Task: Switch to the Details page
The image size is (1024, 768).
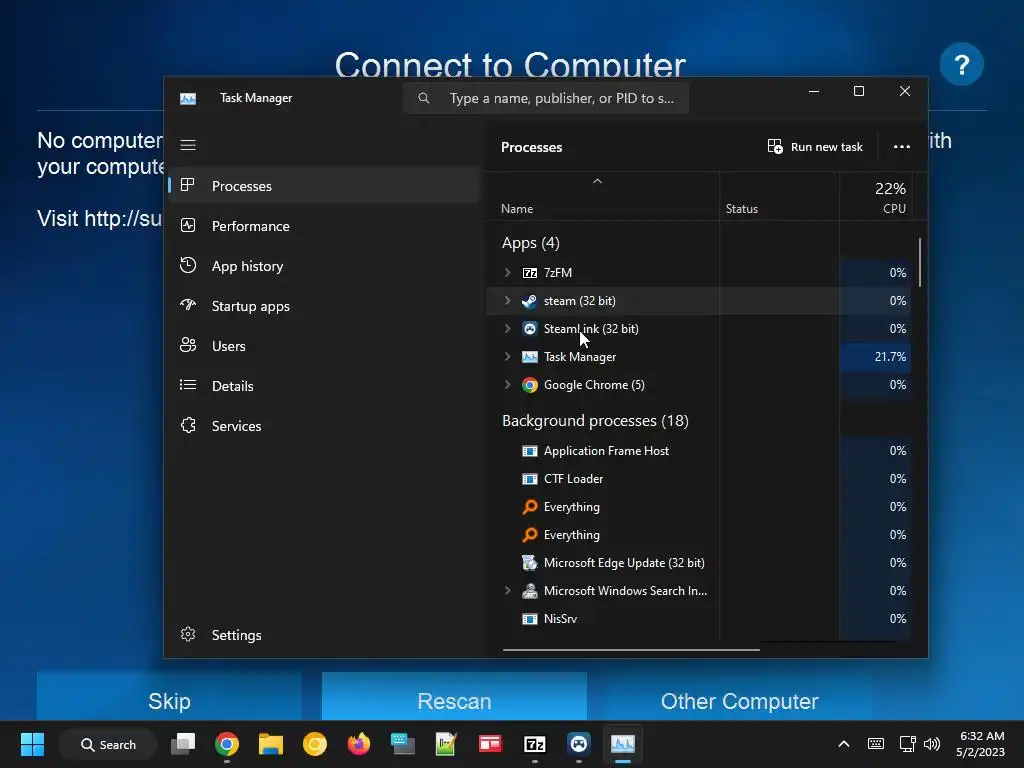Action: (x=325, y=385)
